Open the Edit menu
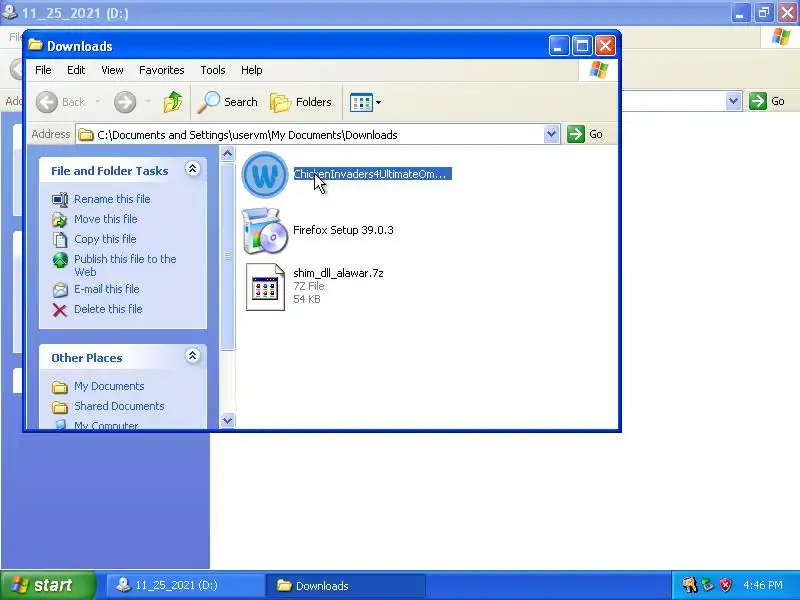The image size is (800, 600). 76,70
